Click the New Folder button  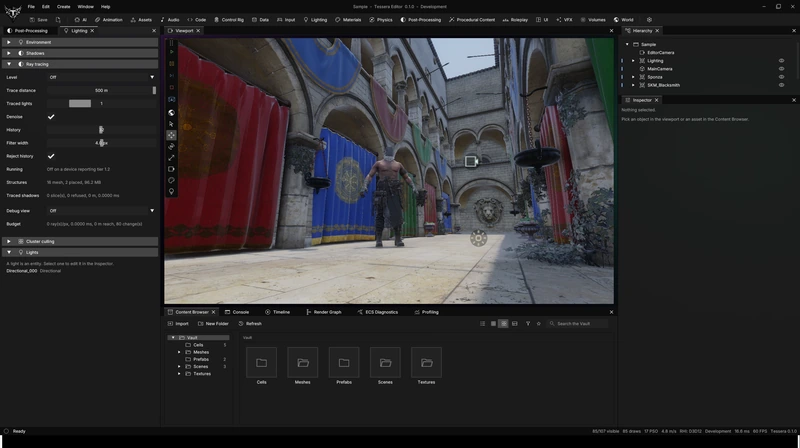tap(213, 323)
